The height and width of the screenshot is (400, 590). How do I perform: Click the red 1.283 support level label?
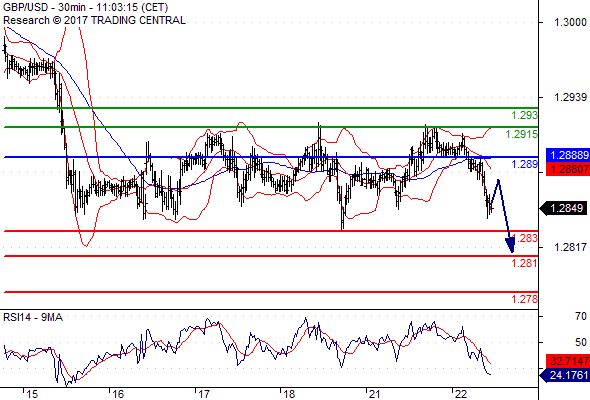(525, 238)
